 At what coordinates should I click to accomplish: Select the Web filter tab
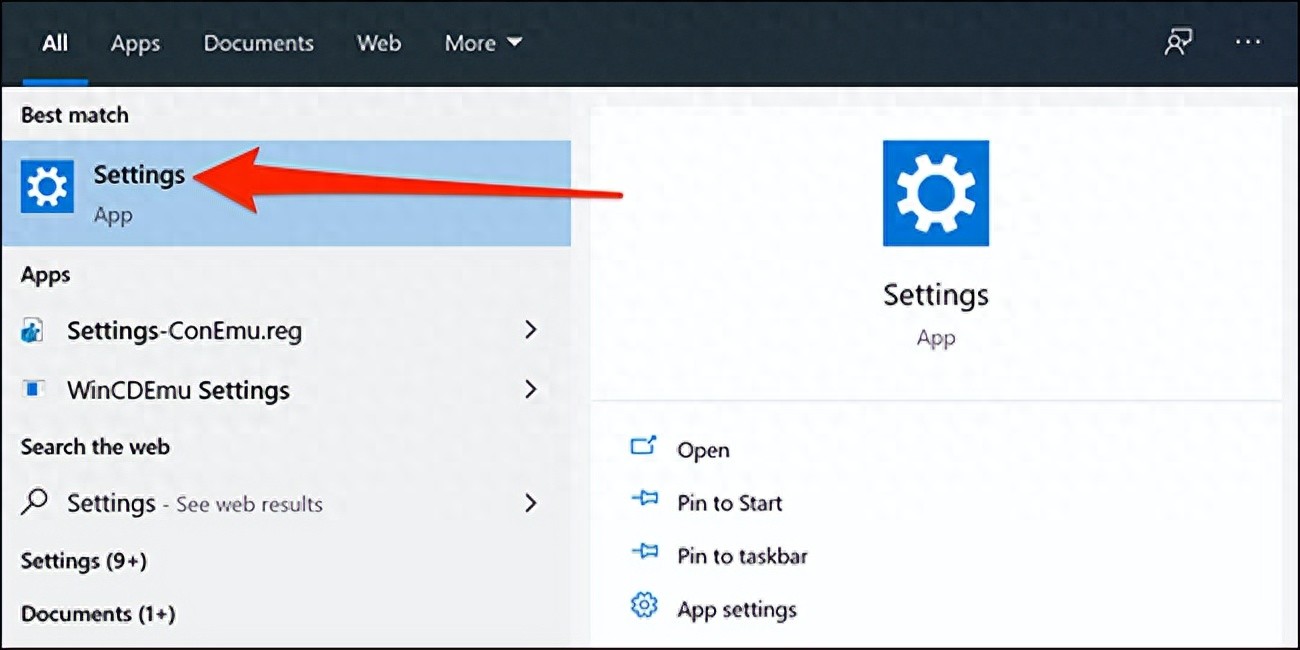coord(379,43)
